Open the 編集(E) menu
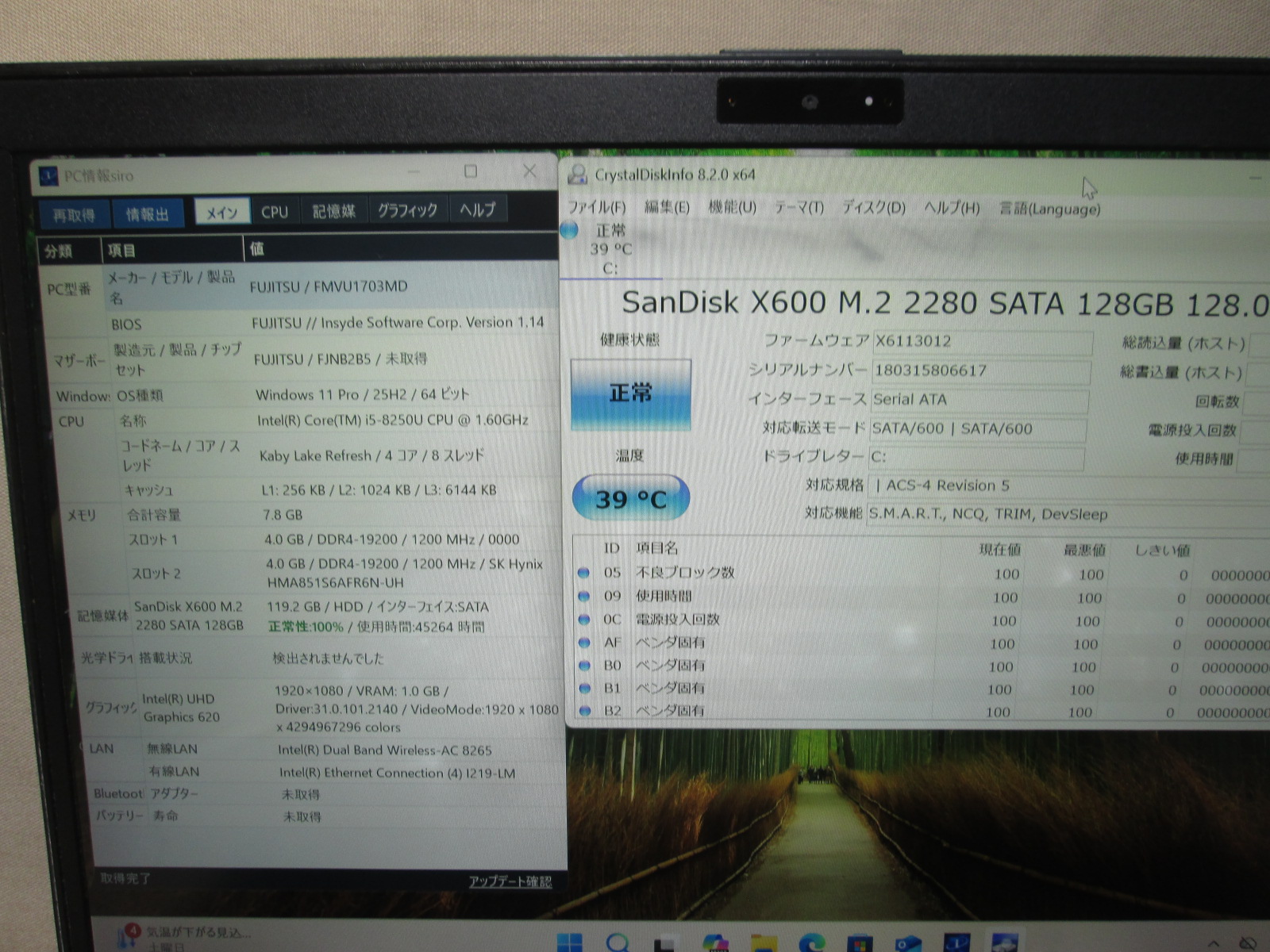This screenshot has width=1270, height=952. click(x=667, y=207)
